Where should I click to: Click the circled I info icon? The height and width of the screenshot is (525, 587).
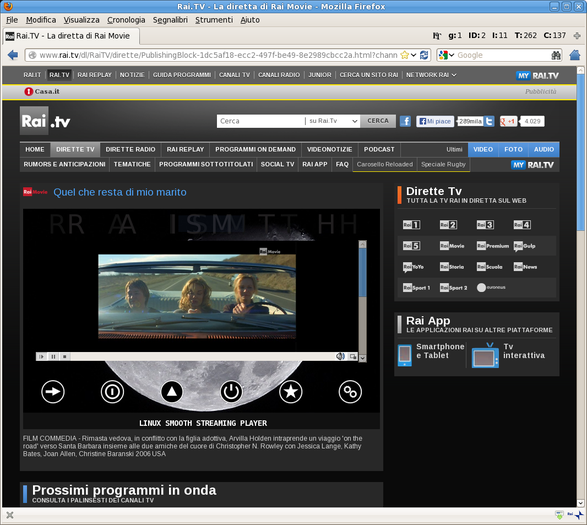tap(112, 392)
